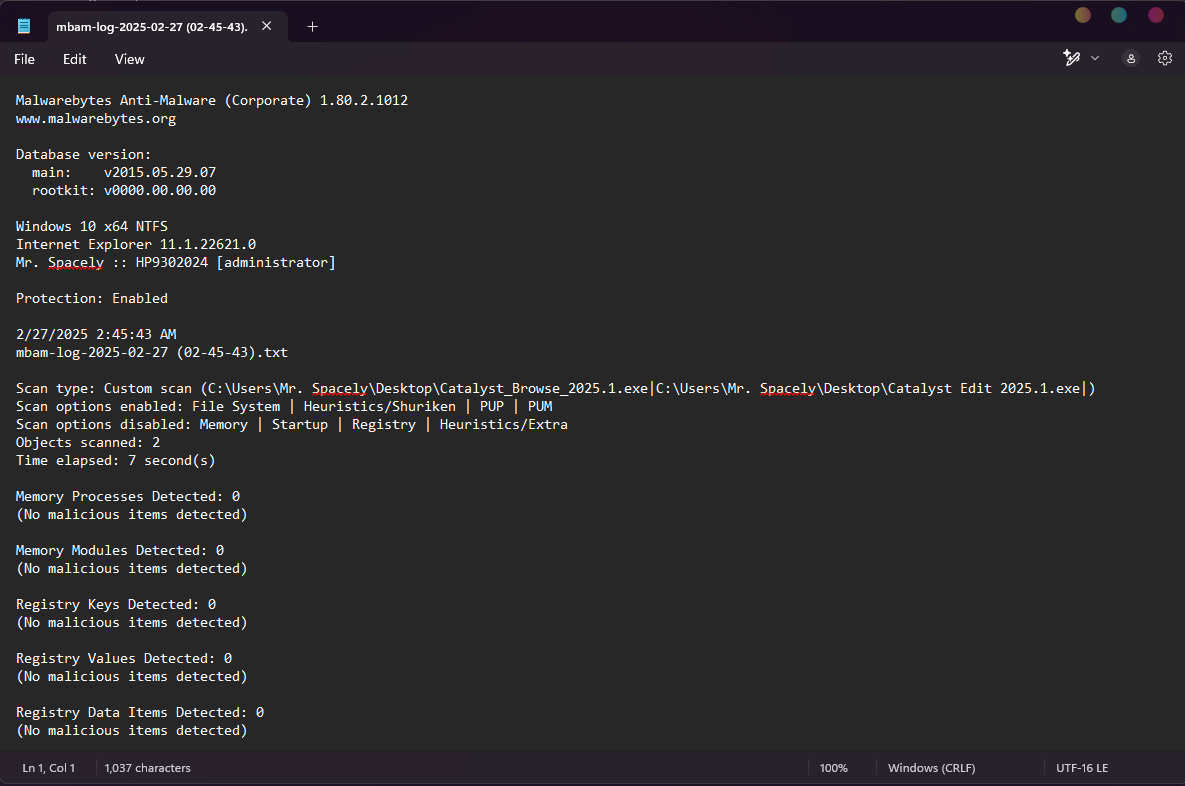Click the Ln 1, Col 1 status indicator
The width and height of the screenshot is (1185, 786).
point(48,768)
